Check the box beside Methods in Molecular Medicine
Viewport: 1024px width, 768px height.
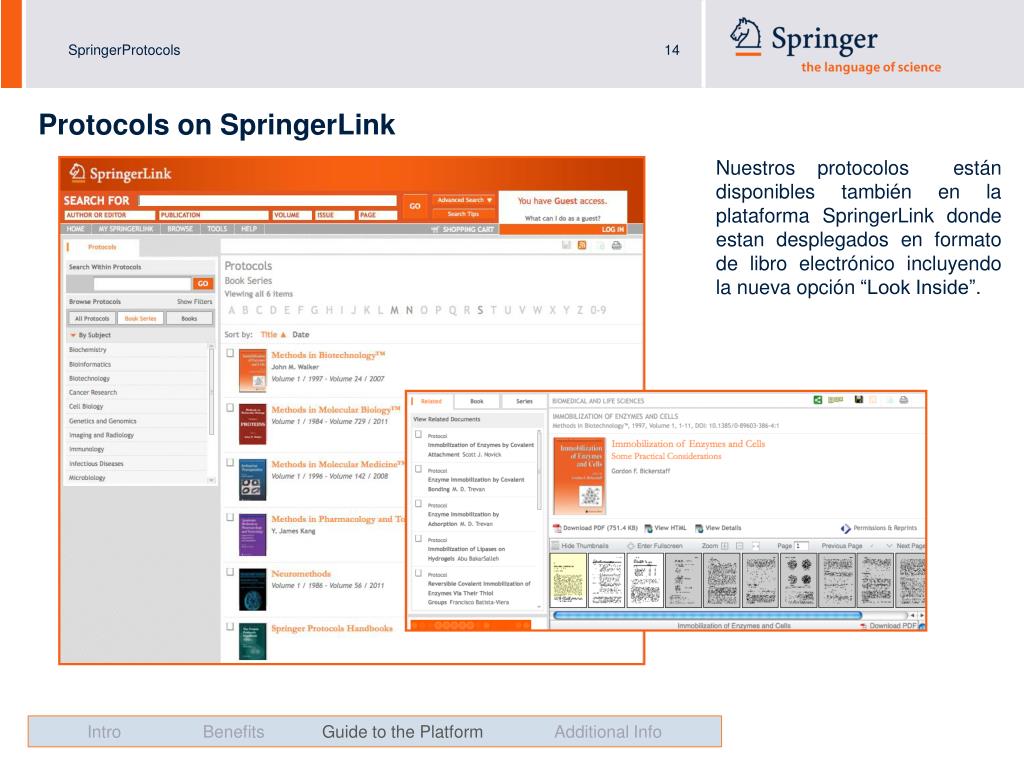click(x=230, y=462)
